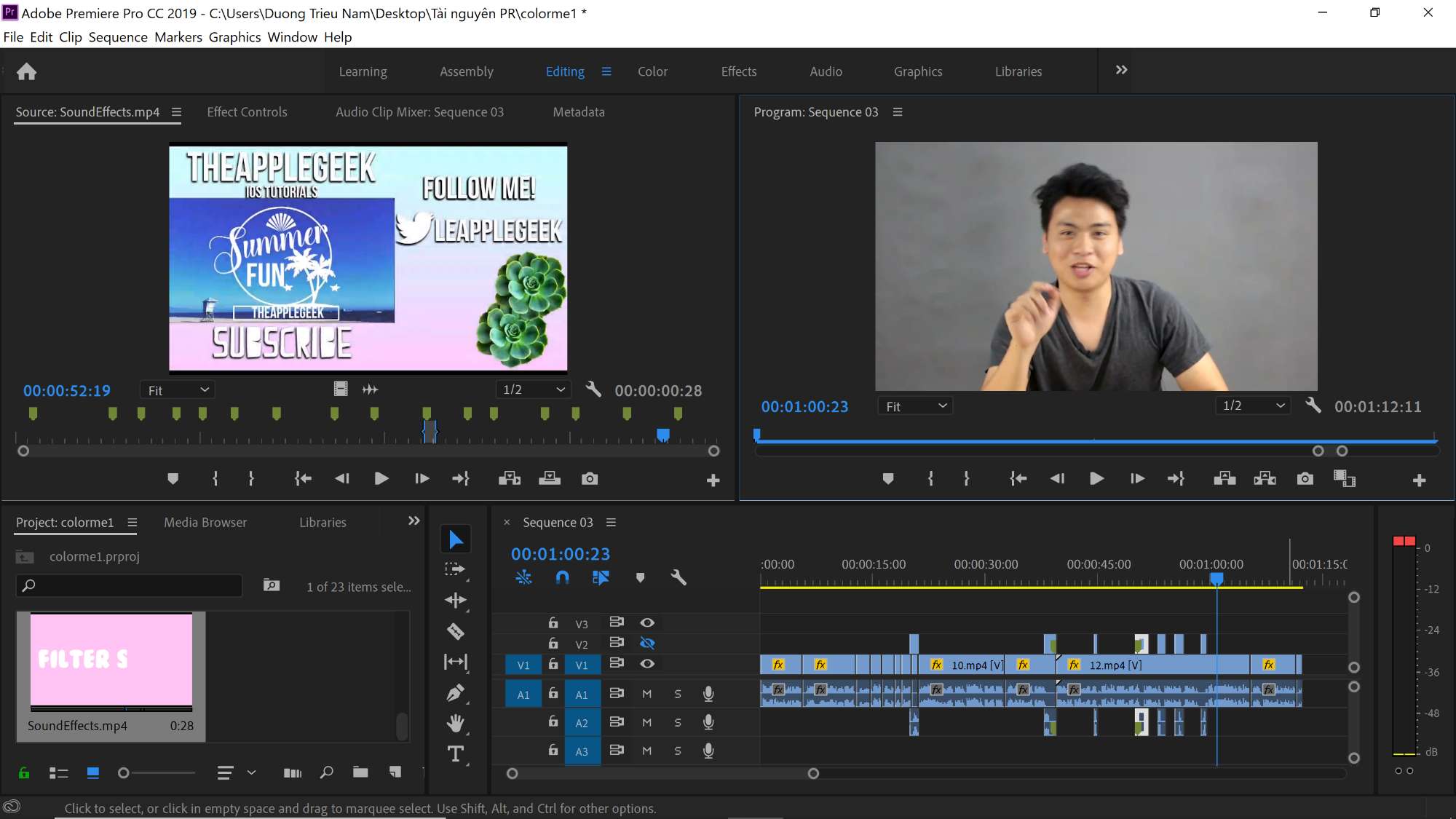Open Media Browser tab
The width and height of the screenshot is (1456, 819).
click(205, 522)
